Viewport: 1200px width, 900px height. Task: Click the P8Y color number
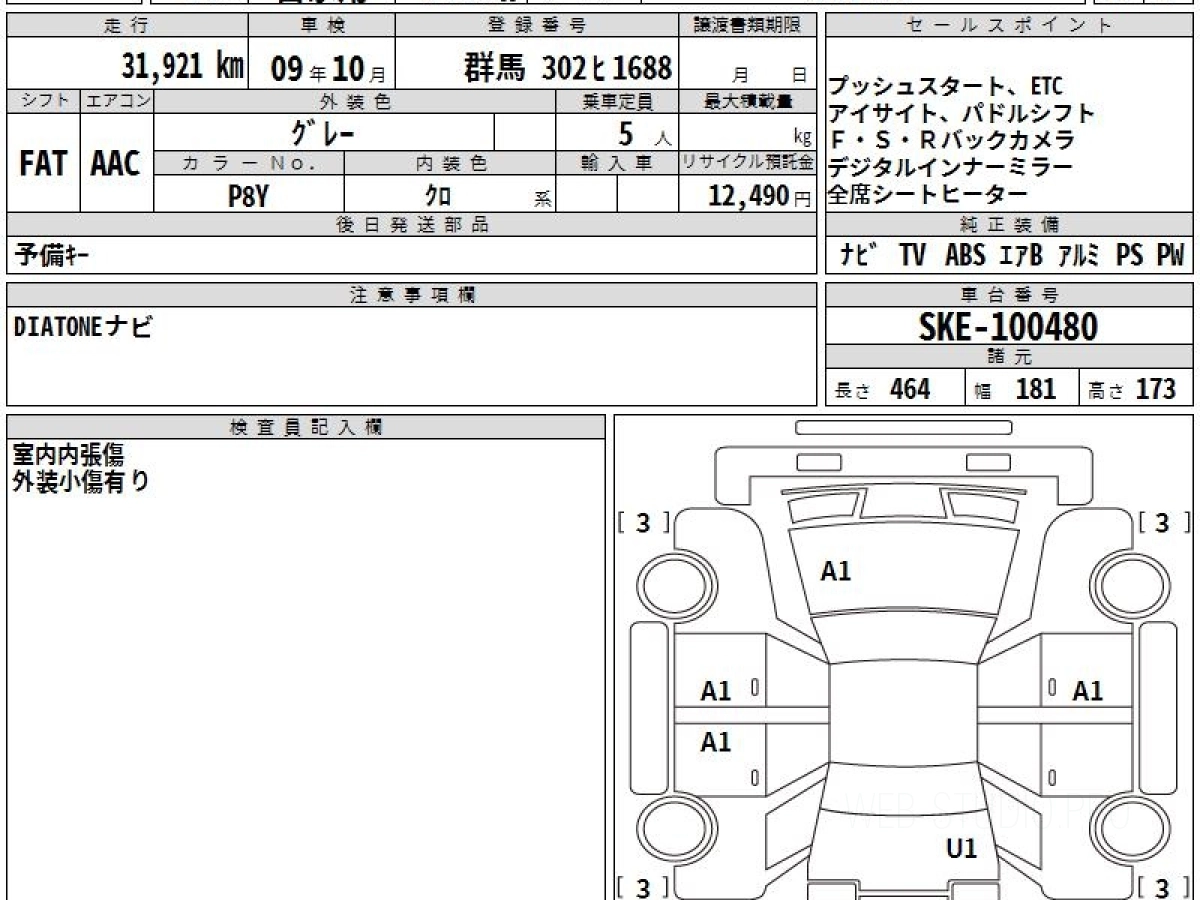pos(248,196)
